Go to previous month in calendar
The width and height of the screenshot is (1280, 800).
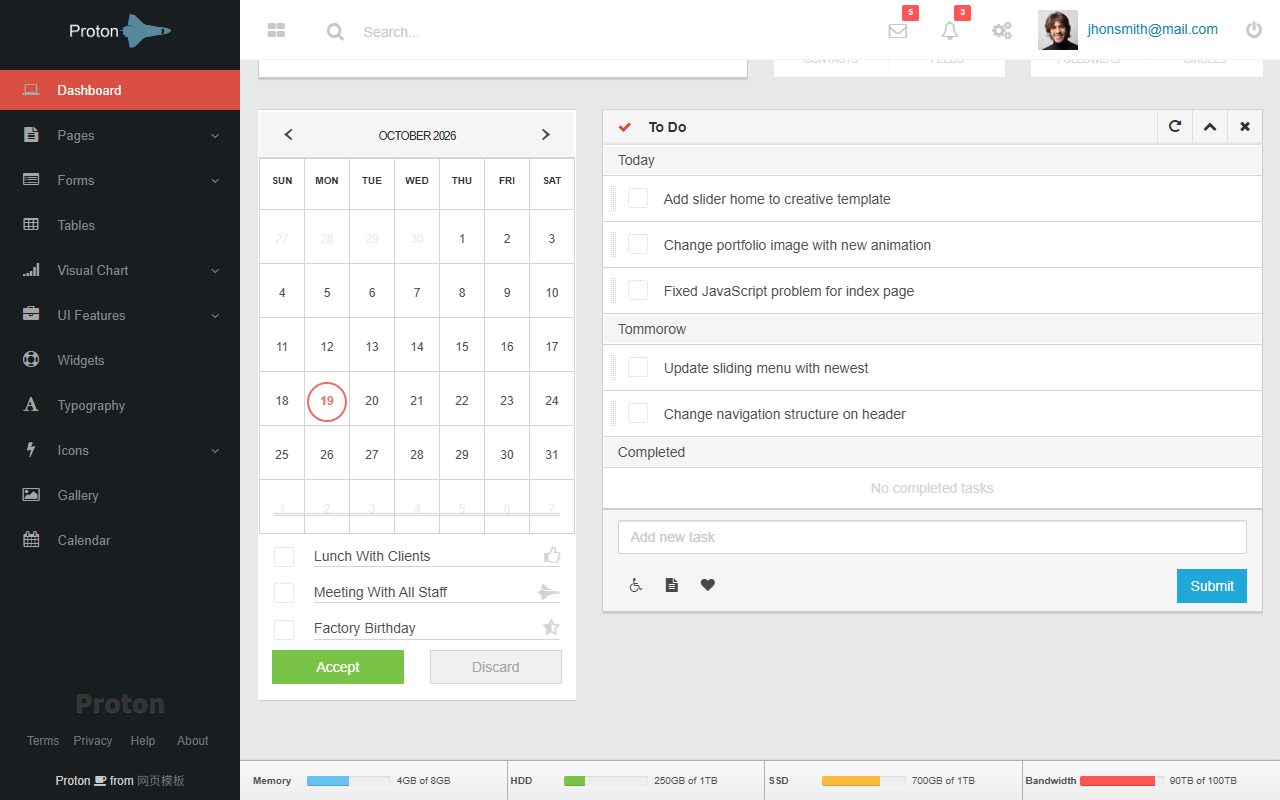point(288,135)
